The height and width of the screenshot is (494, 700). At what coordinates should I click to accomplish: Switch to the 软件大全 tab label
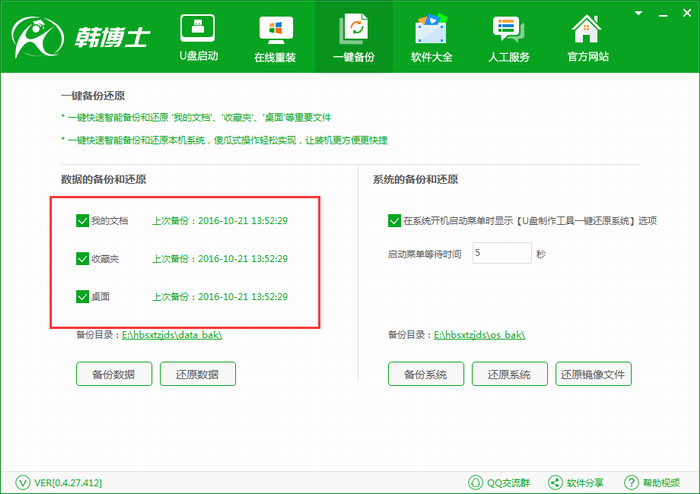coord(431,57)
